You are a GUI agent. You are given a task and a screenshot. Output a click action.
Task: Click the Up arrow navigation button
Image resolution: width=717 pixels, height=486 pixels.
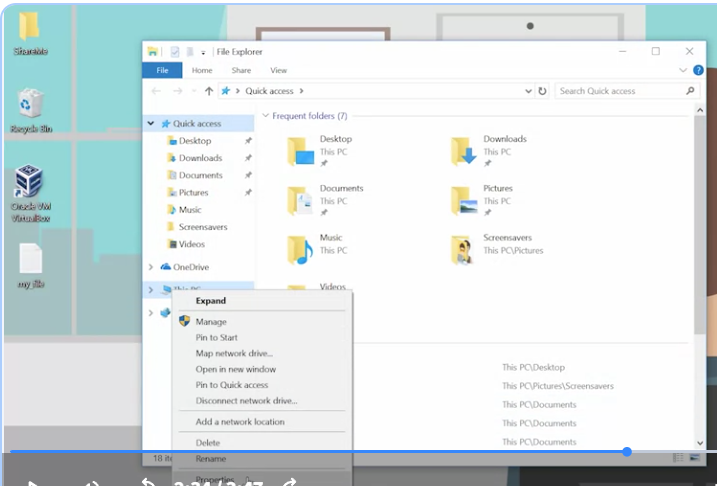point(209,91)
